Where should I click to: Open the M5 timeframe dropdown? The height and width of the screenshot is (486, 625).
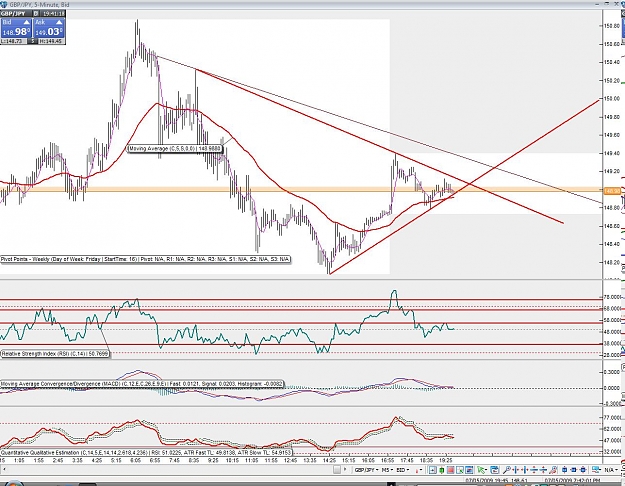click(x=387, y=470)
